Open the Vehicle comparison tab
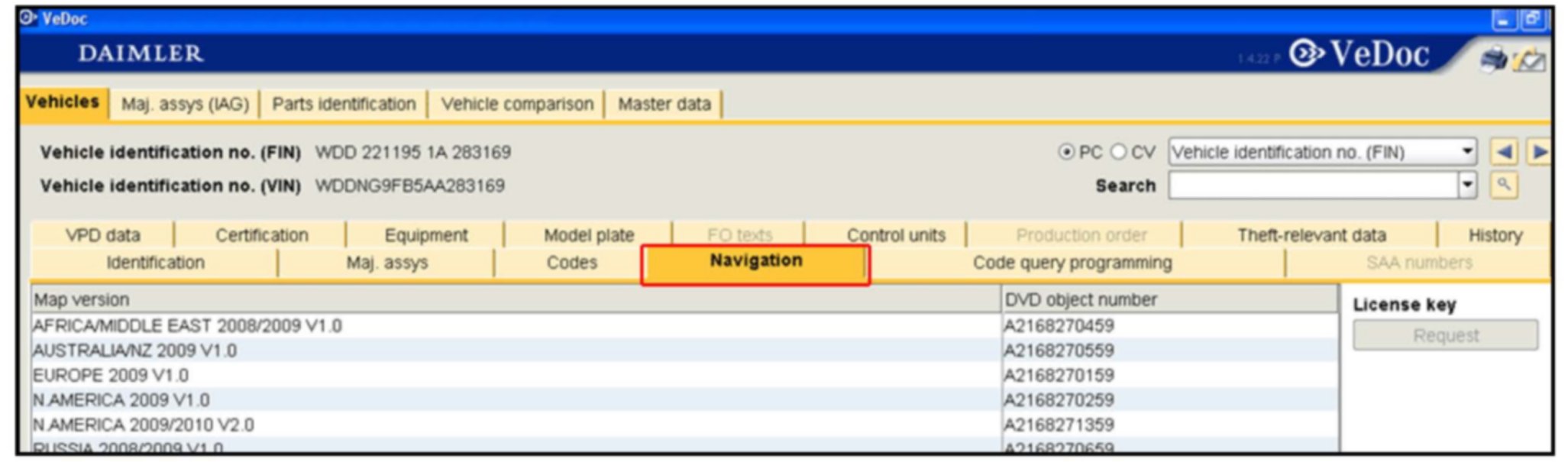Image resolution: width=1568 pixels, height=462 pixels. tap(517, 104)
